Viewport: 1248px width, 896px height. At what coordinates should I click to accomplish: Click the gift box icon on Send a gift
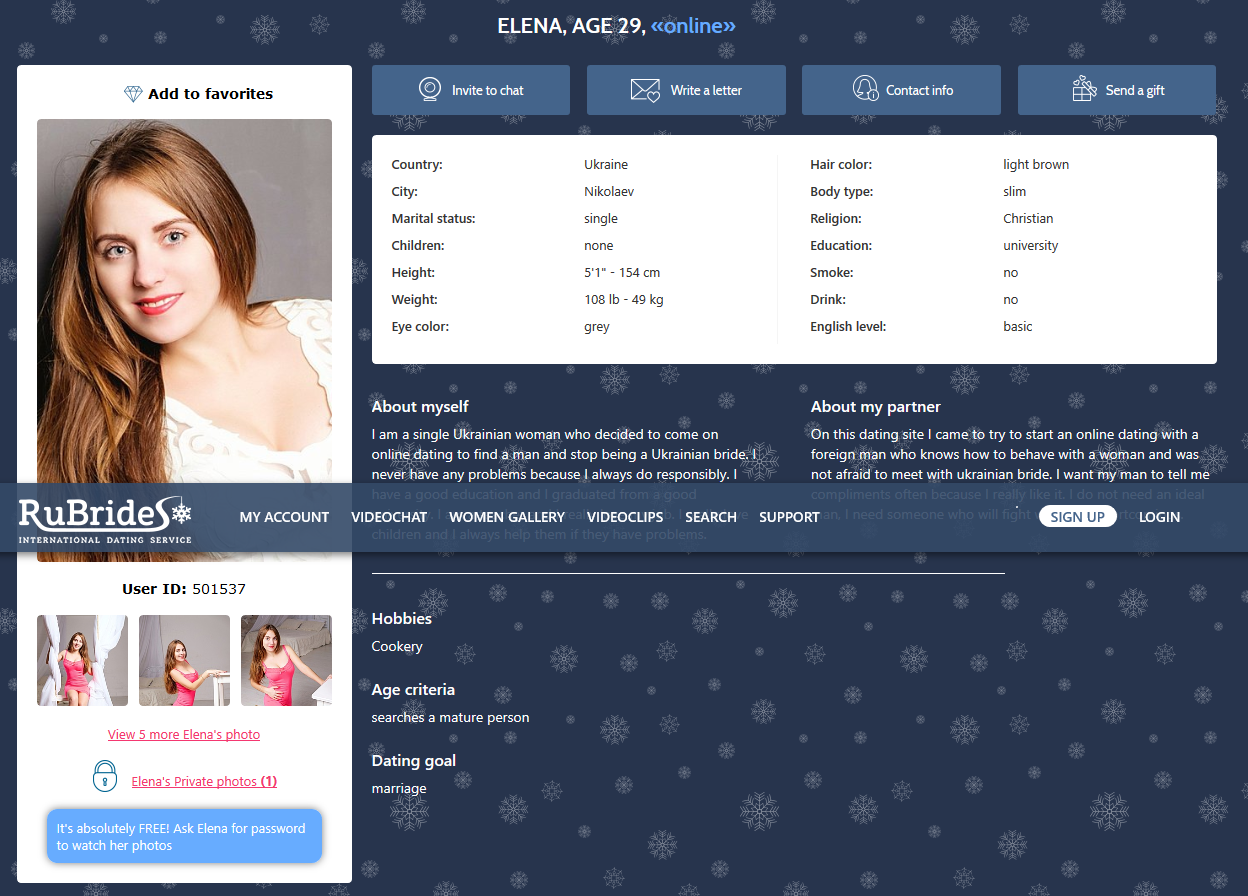tap(1083, 89)
